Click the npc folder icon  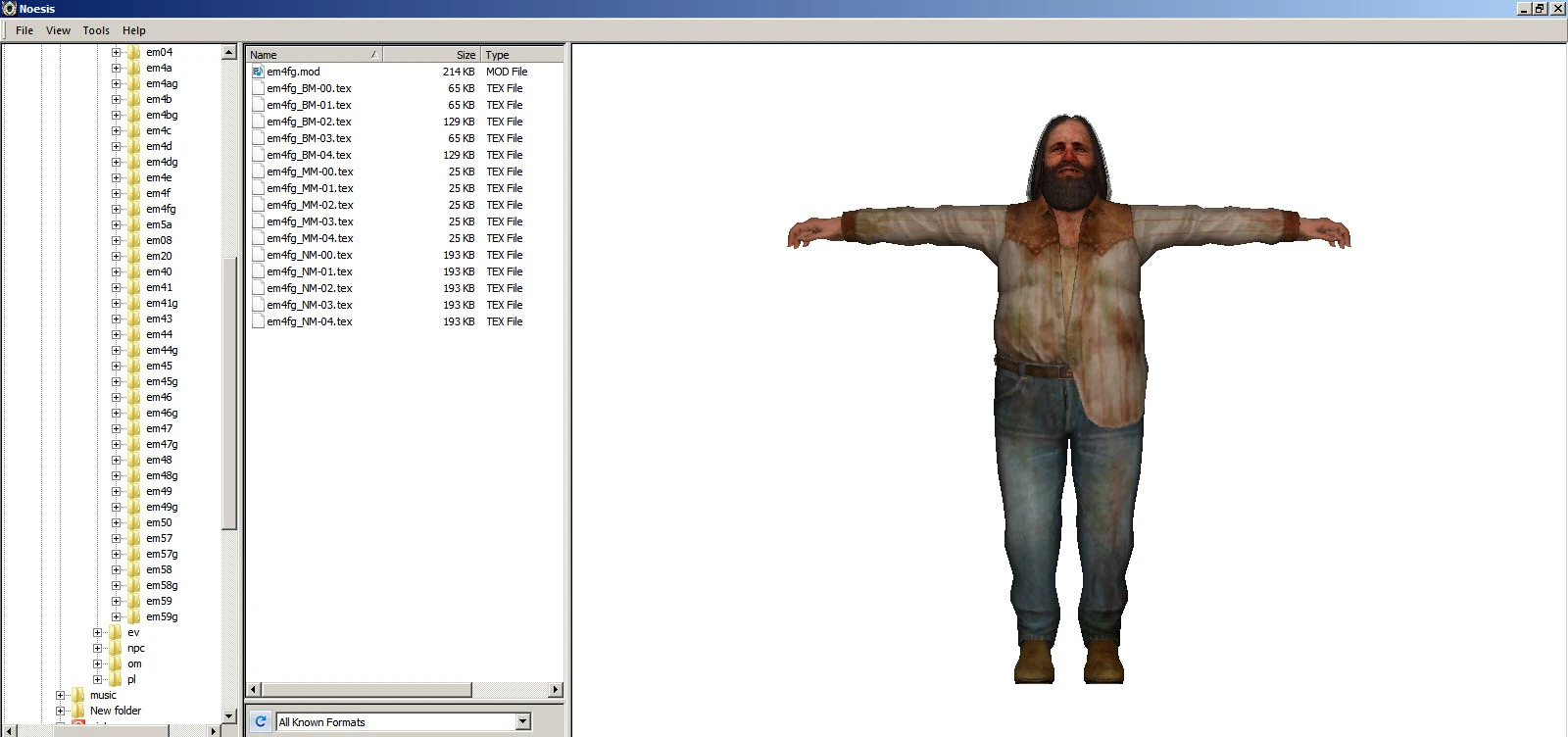[116, 648]
